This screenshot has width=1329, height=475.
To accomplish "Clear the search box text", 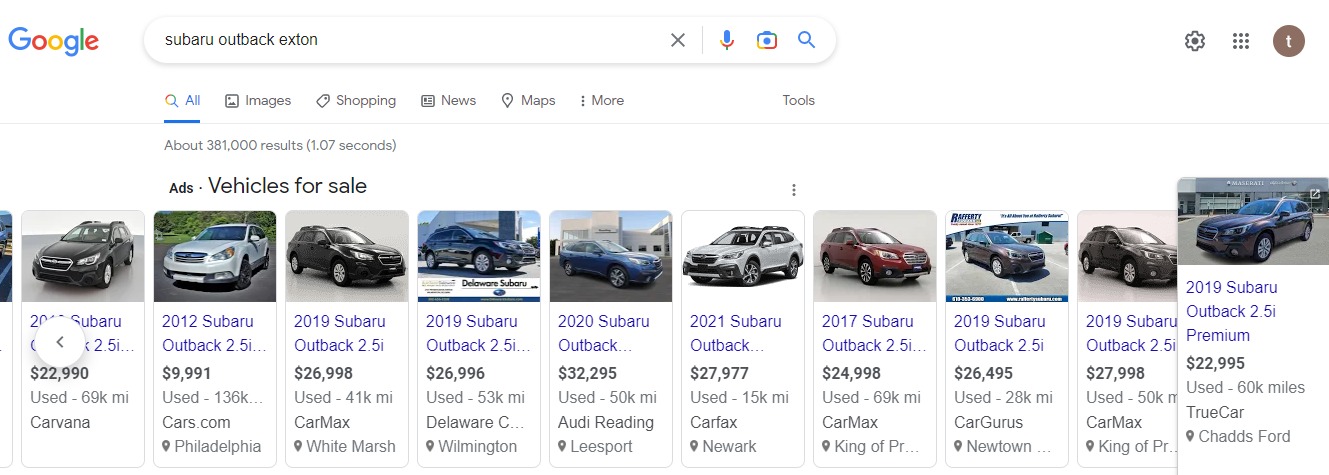I will coord(678,41).
